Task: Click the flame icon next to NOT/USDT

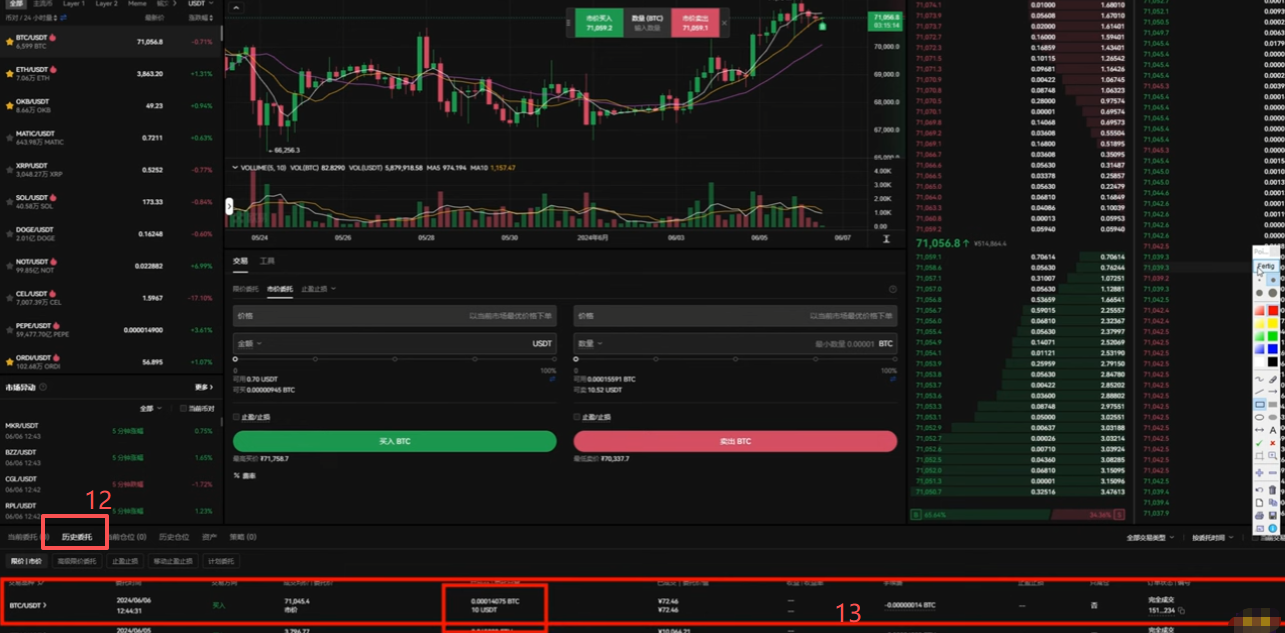Action: (54, 262)
